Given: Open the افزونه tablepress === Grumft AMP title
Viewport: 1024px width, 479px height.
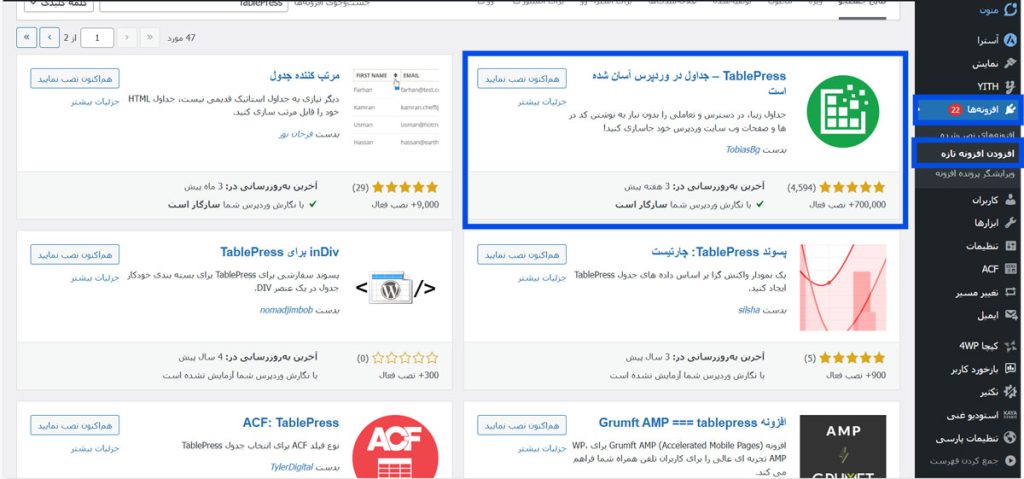Looking at the screenshot, I should 692,423.
